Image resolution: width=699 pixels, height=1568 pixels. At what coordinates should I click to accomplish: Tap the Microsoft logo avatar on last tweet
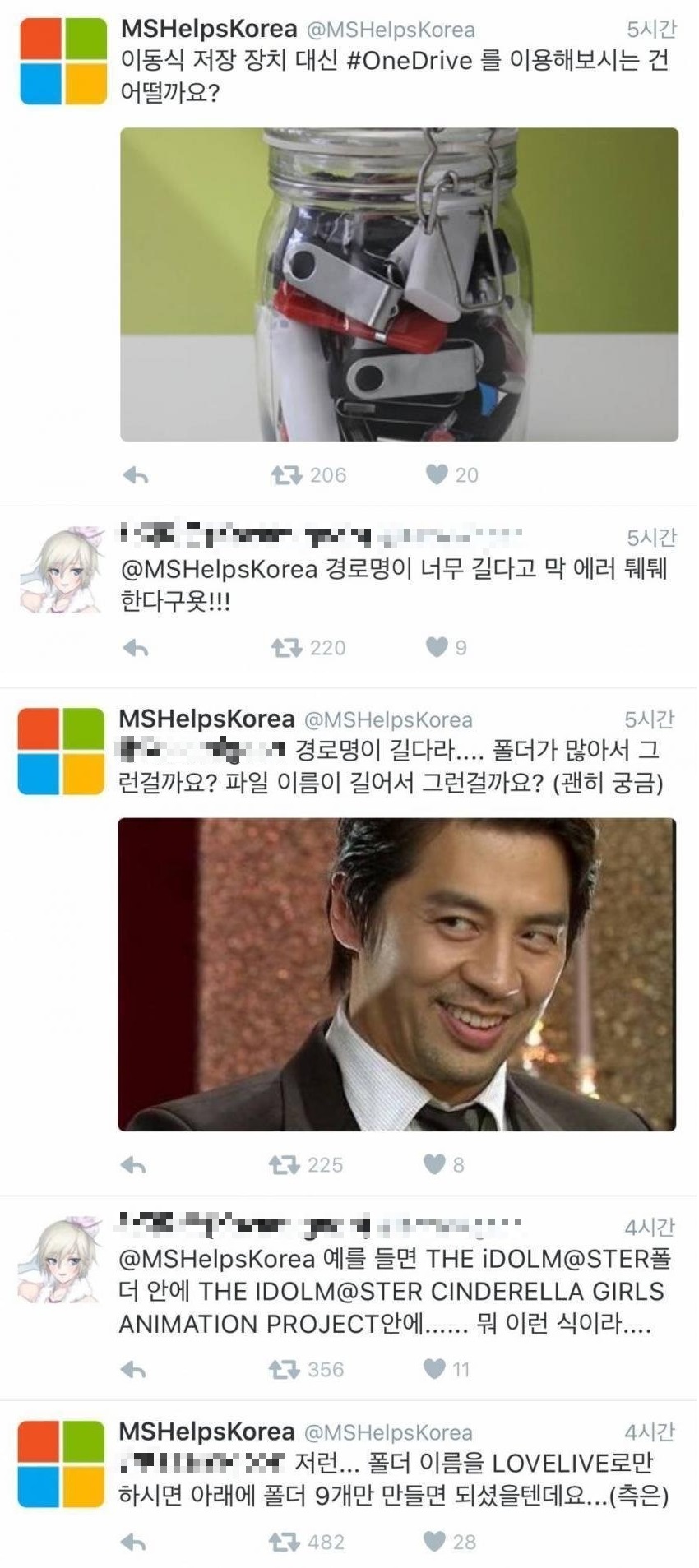pos(61,1464)
